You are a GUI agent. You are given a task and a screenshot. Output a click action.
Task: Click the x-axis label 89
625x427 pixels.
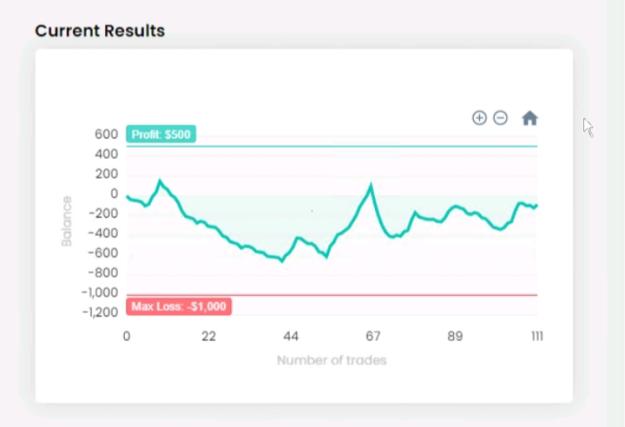tap(455, 336)
